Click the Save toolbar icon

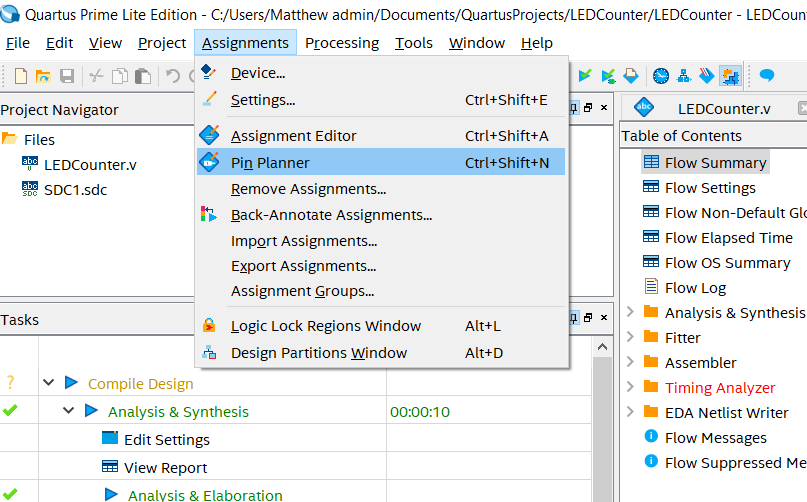[x=67, y=76]
